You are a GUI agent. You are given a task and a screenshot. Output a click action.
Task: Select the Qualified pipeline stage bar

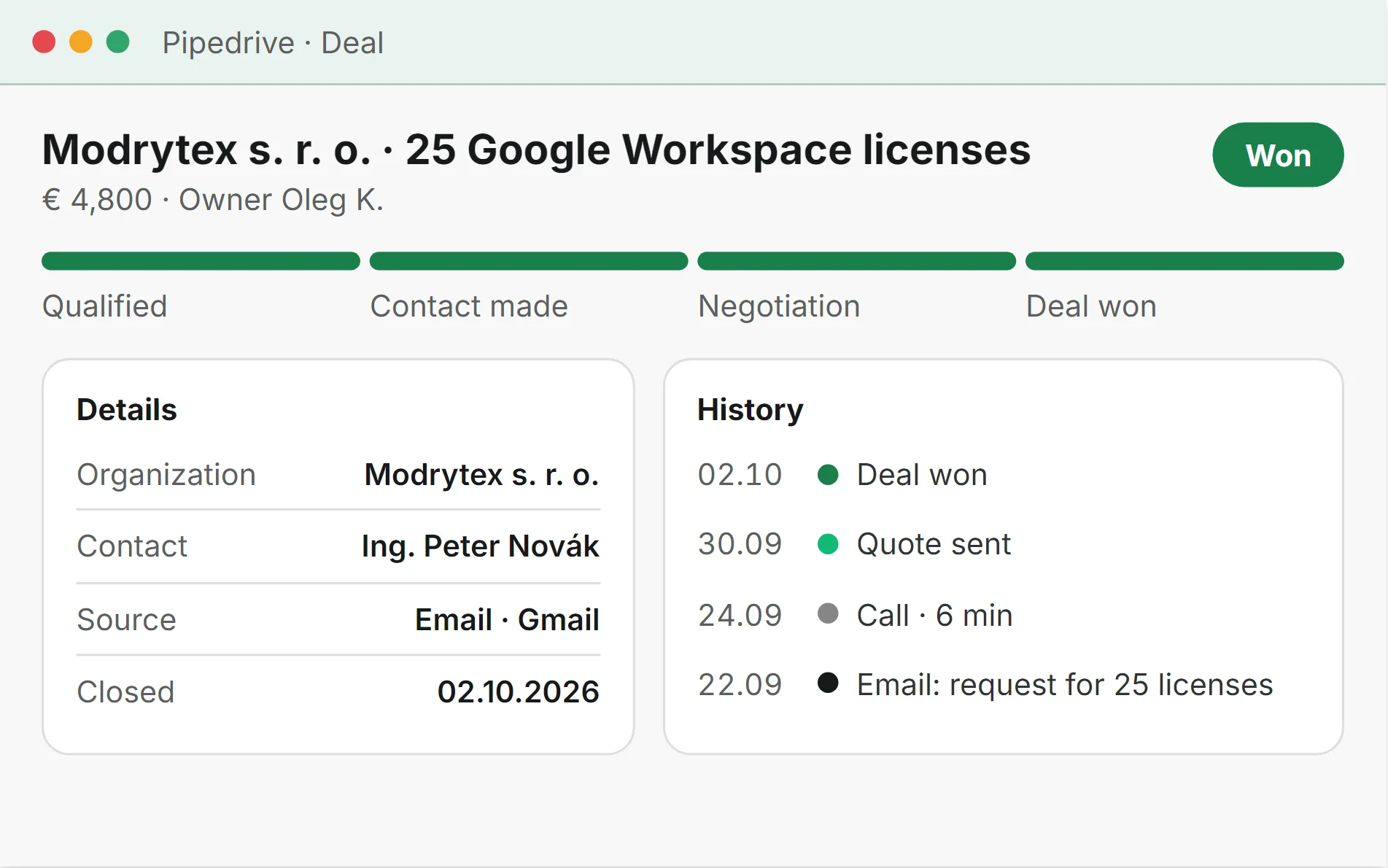pyautogui.click(x=201, y=261)
